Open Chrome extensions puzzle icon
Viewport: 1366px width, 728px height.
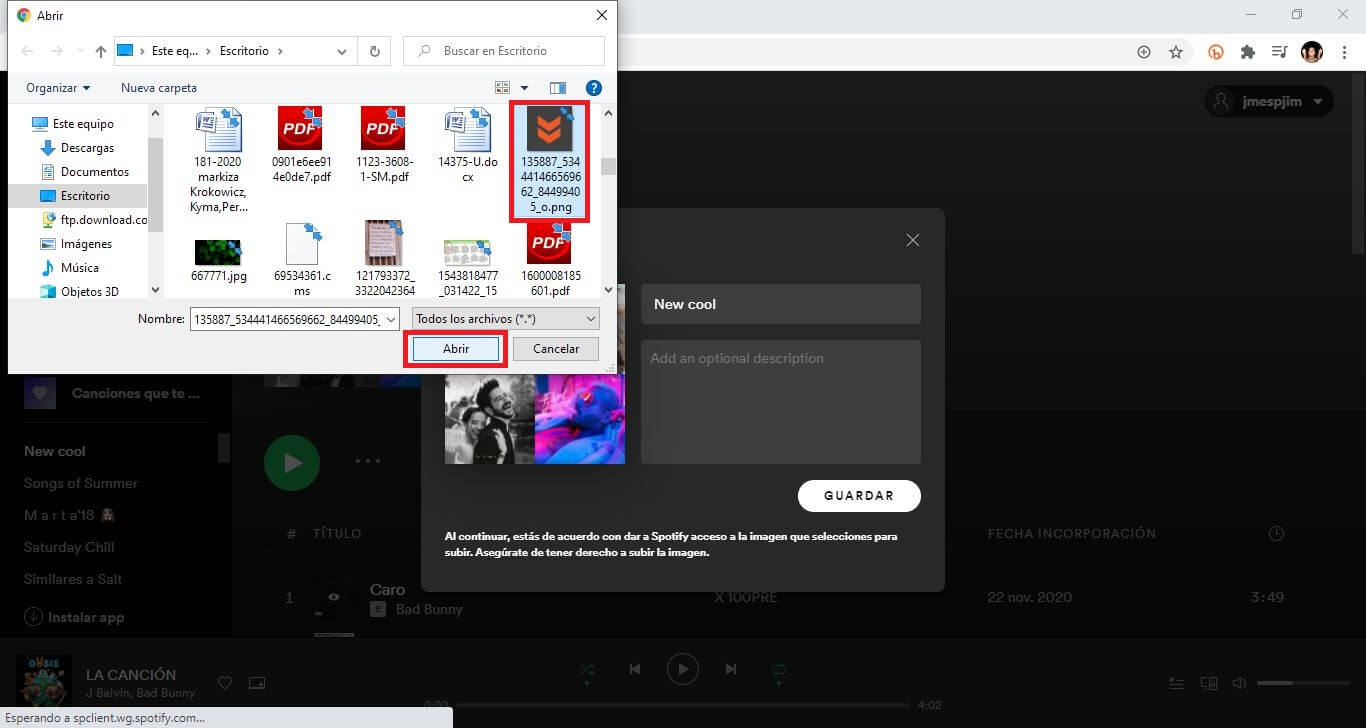tap(1248, 52)
